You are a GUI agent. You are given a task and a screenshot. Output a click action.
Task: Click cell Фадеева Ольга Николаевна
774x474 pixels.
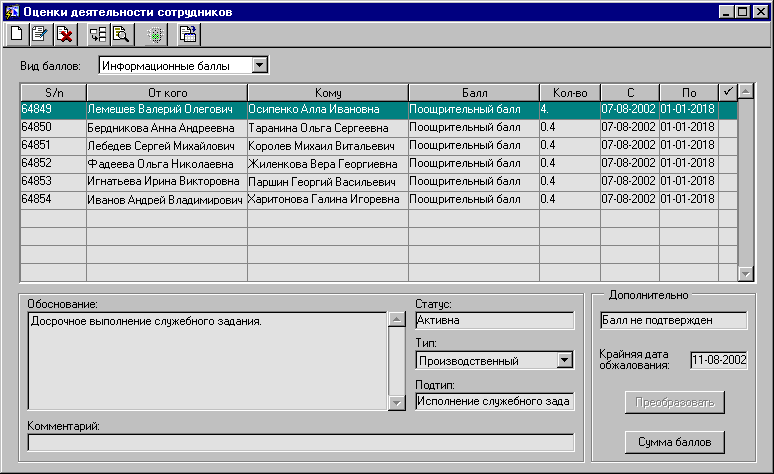pyautogui.click(x=167, y=164)
